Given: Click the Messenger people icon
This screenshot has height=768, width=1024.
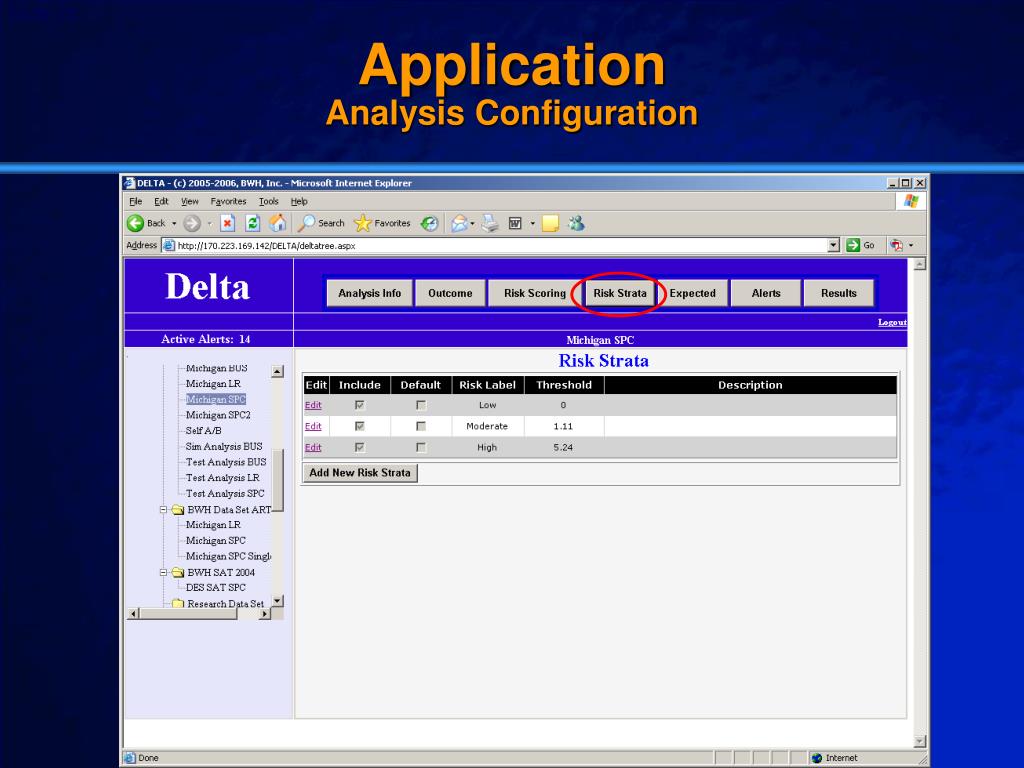Looking at the screenshot, I should [576, 223].
